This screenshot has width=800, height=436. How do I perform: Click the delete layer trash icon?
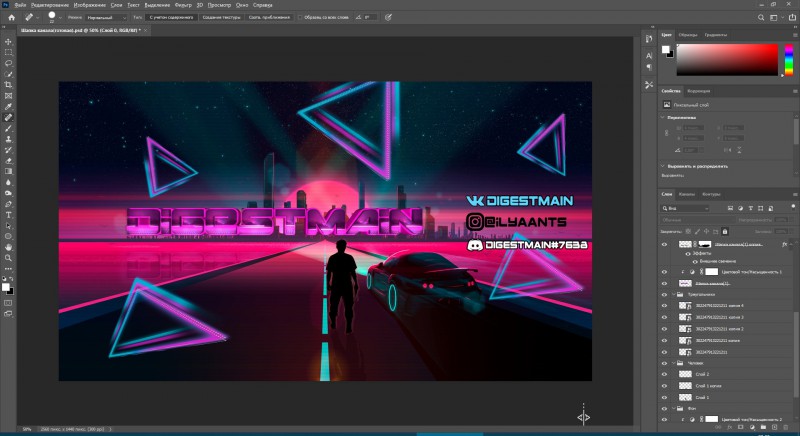[x=786, y=427]
